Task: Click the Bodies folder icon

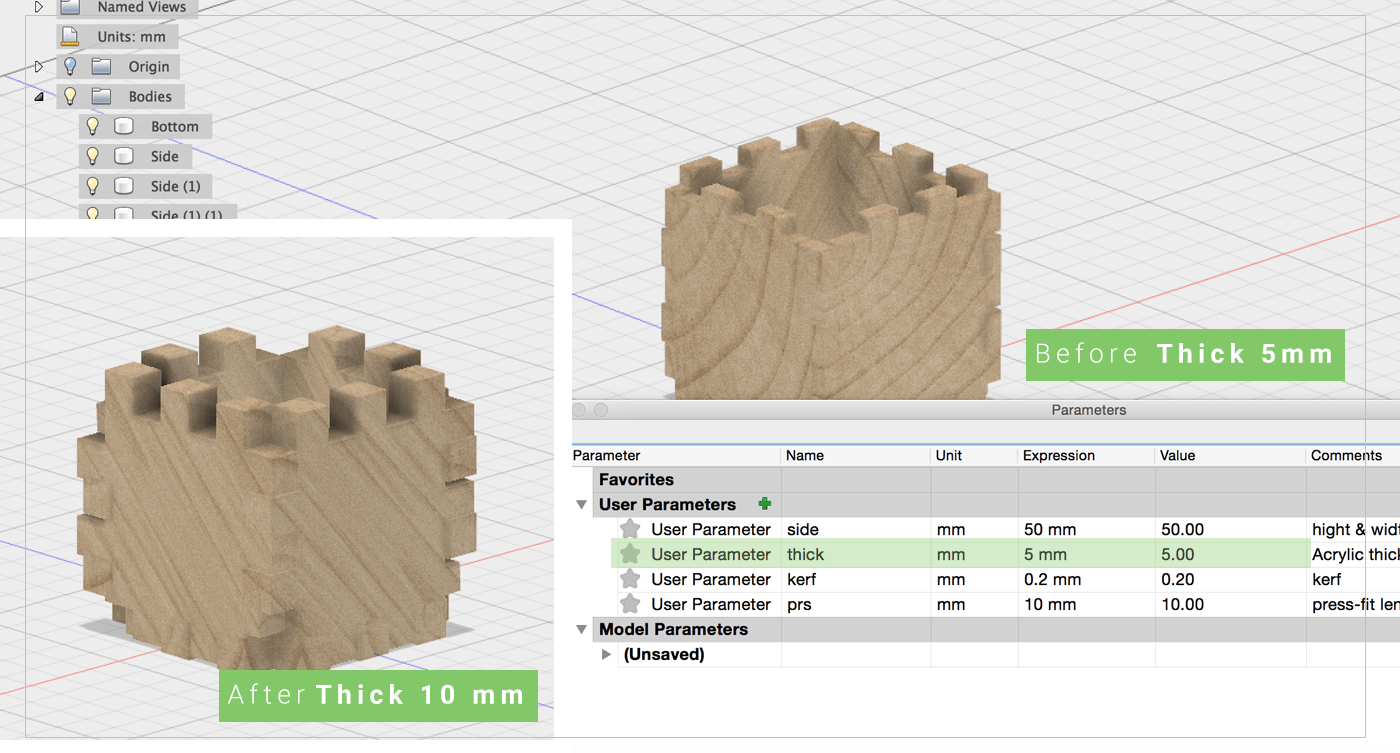Action: coord(101,96)
